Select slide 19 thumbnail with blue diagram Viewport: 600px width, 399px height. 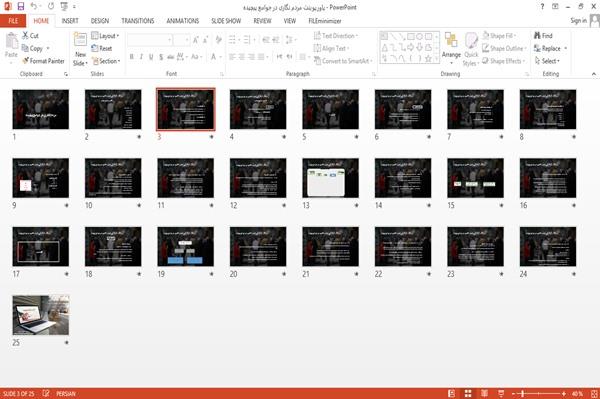click(186, 246)
